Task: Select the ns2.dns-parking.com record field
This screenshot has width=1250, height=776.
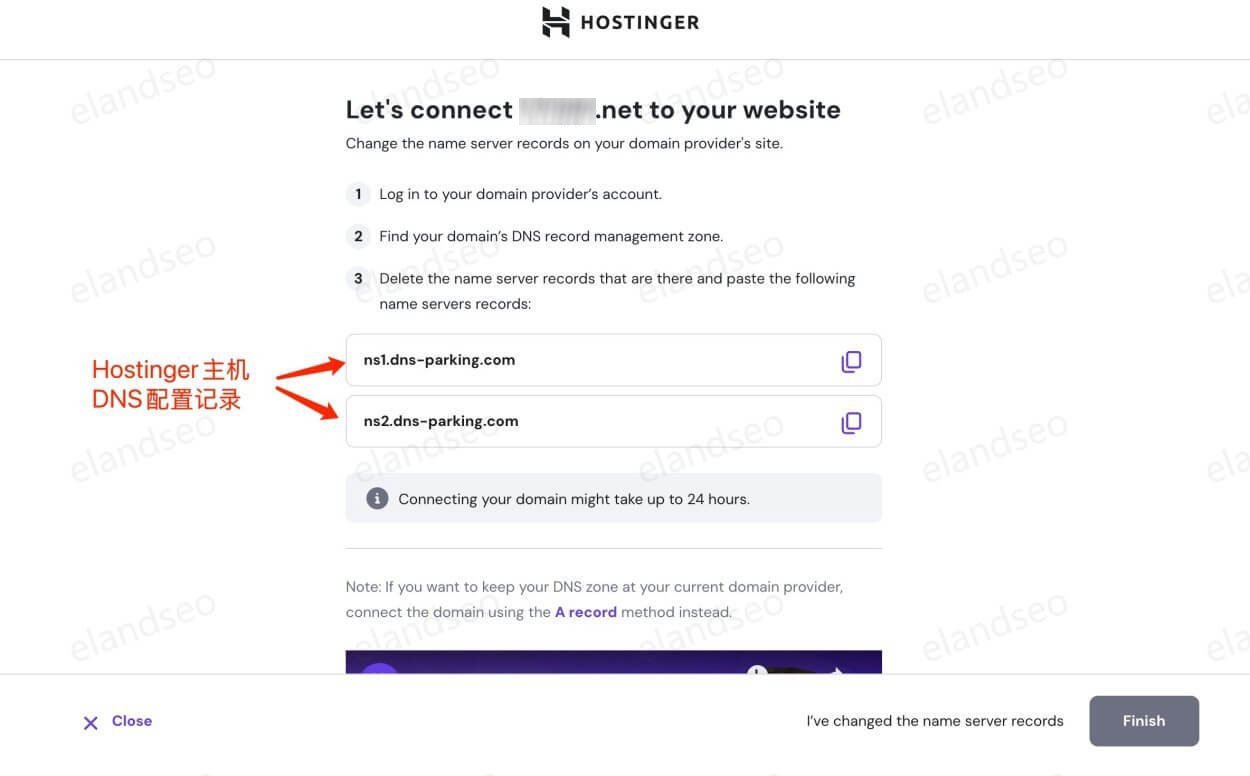Action: (613, 421)
